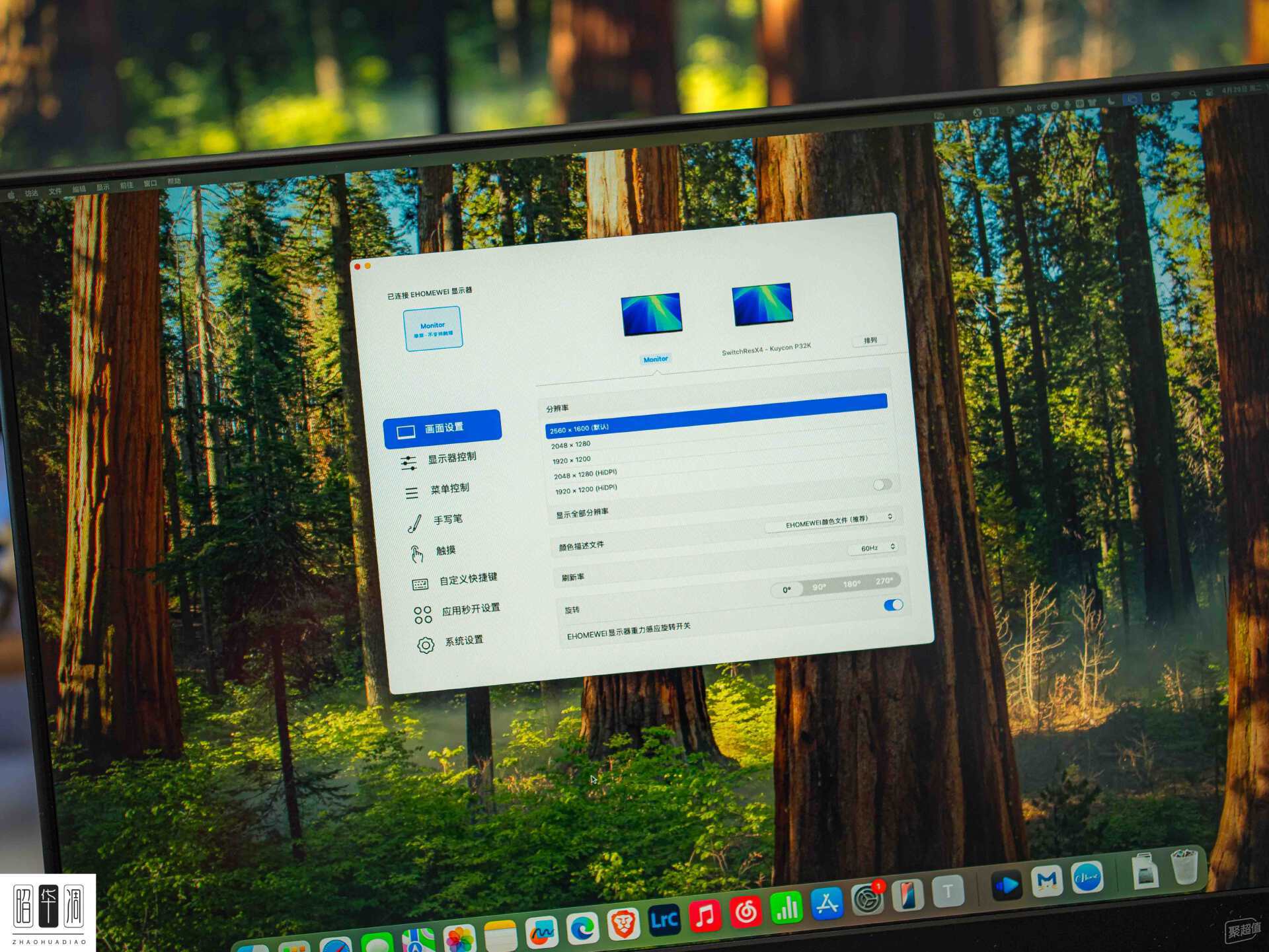Open the 访达 Finder menu

click(31, 193)
